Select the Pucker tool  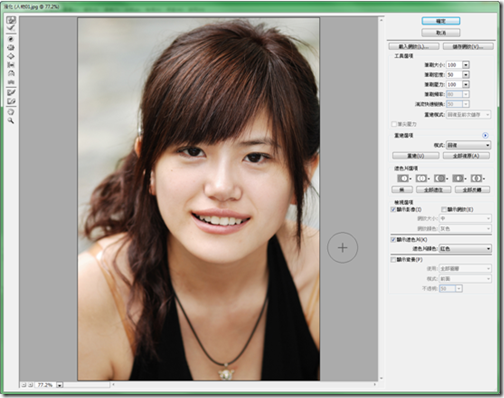point(11,48)
